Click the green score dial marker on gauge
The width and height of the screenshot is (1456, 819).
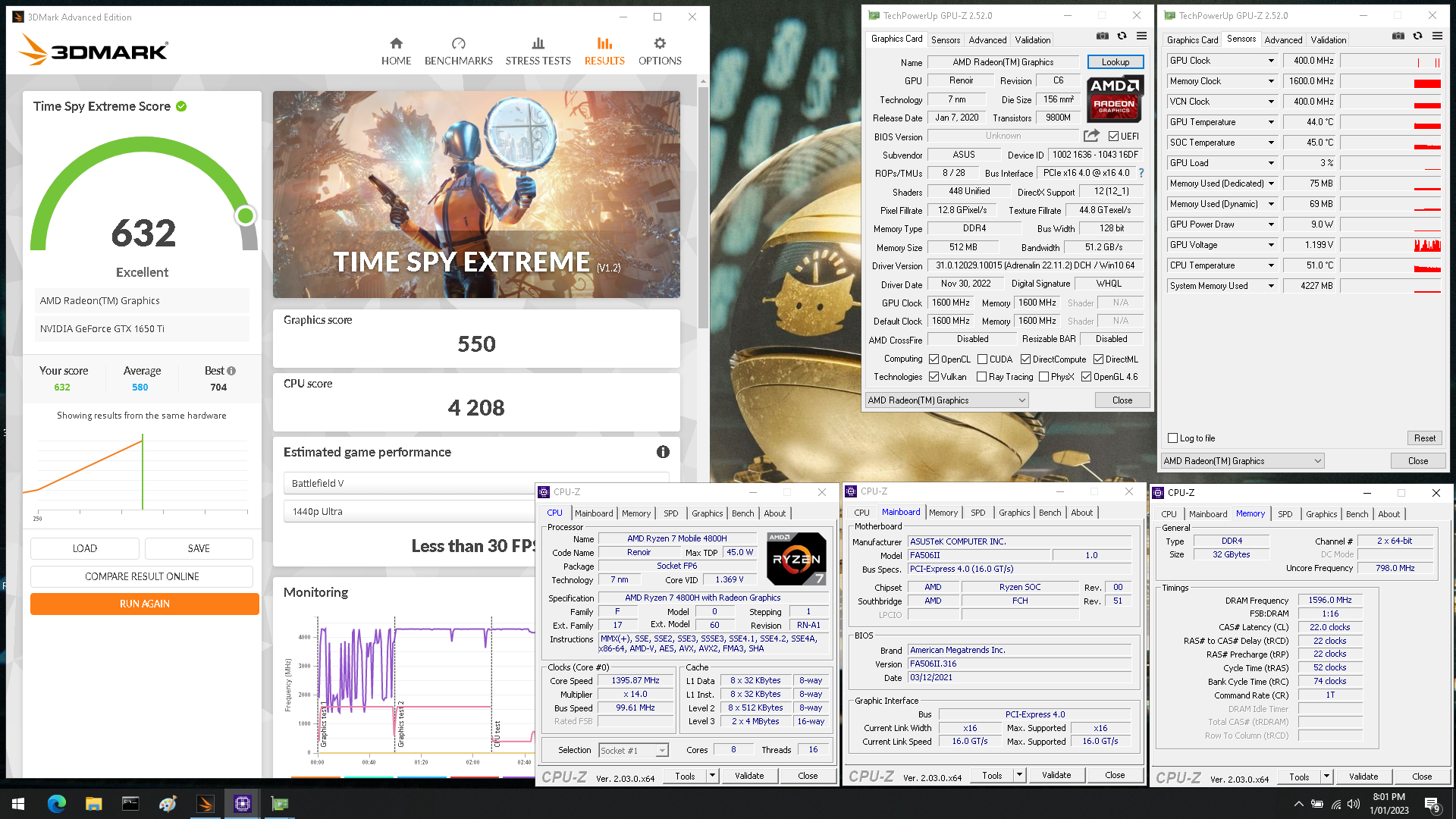[245, 215]
